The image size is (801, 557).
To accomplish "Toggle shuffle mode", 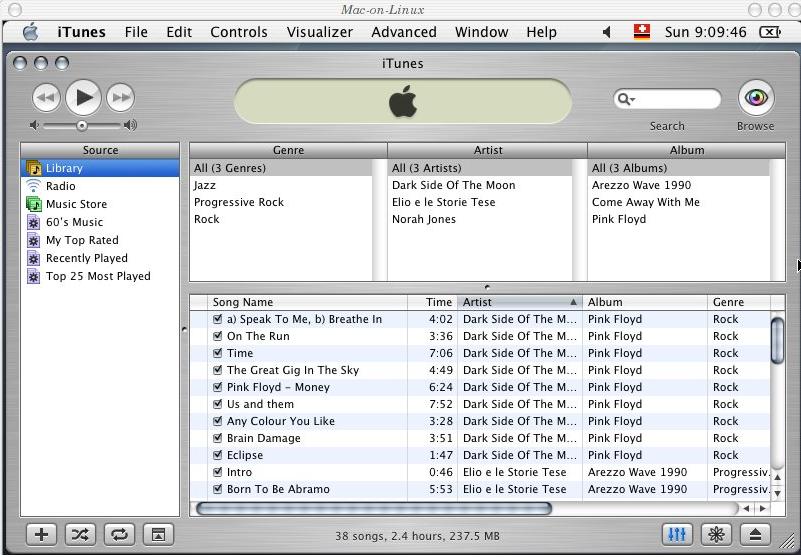I will (x=80, y=535).
